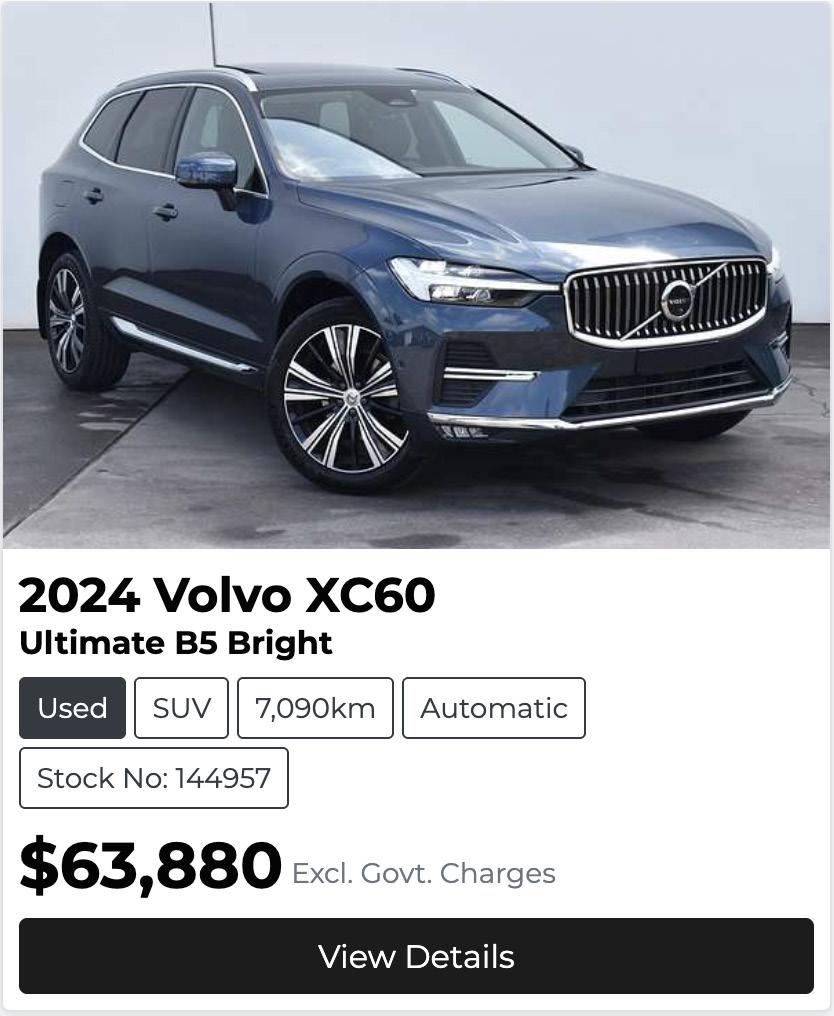Image resolution: width=834 pixels, height=1016 pixels.
Task: Click the car's front grille in photo
Action: point(667,302)
